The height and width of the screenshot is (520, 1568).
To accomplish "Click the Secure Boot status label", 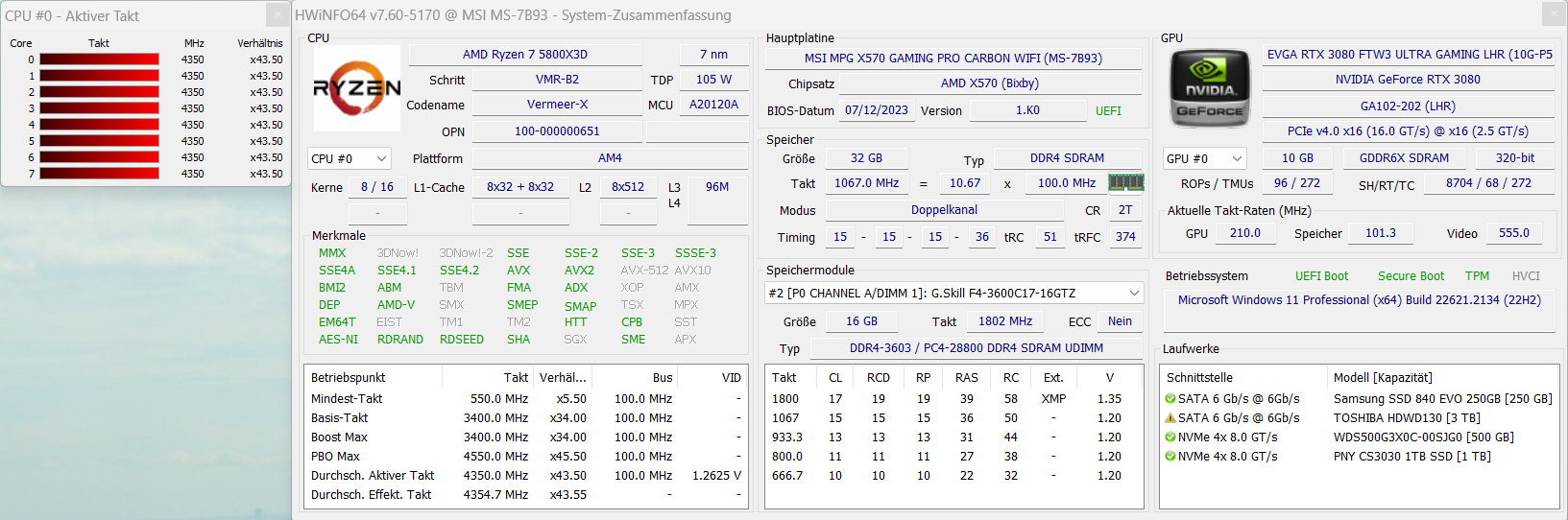I will (x=1411, y=276).
